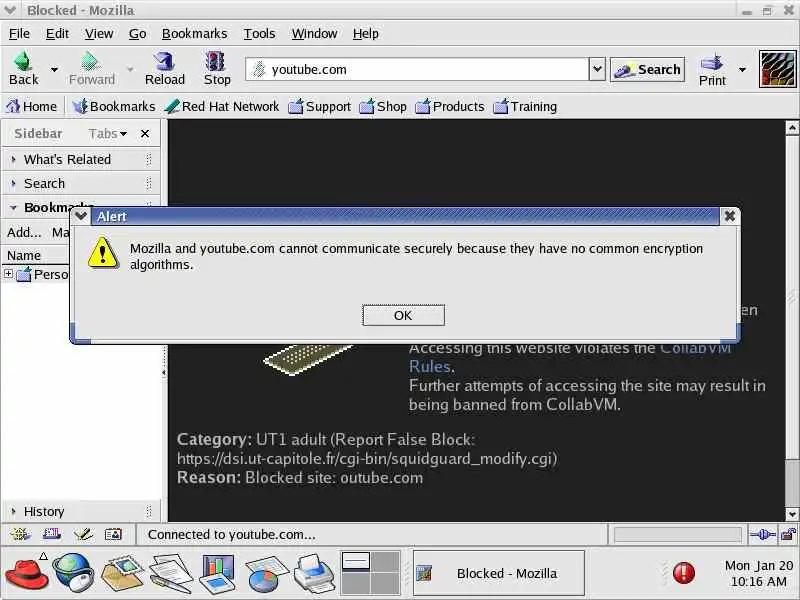Image resolution: width=800 pixels, height=600 pixels.
Task: Expand the What's Related sidebar panel
Action: (x=81, y=159)
